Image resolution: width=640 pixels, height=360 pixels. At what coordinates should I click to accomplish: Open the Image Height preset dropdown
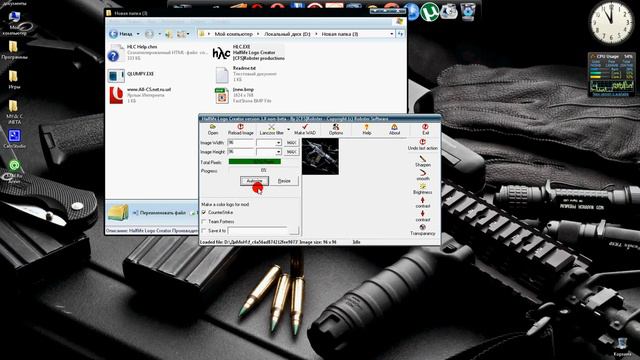click(x=278, y=152)
